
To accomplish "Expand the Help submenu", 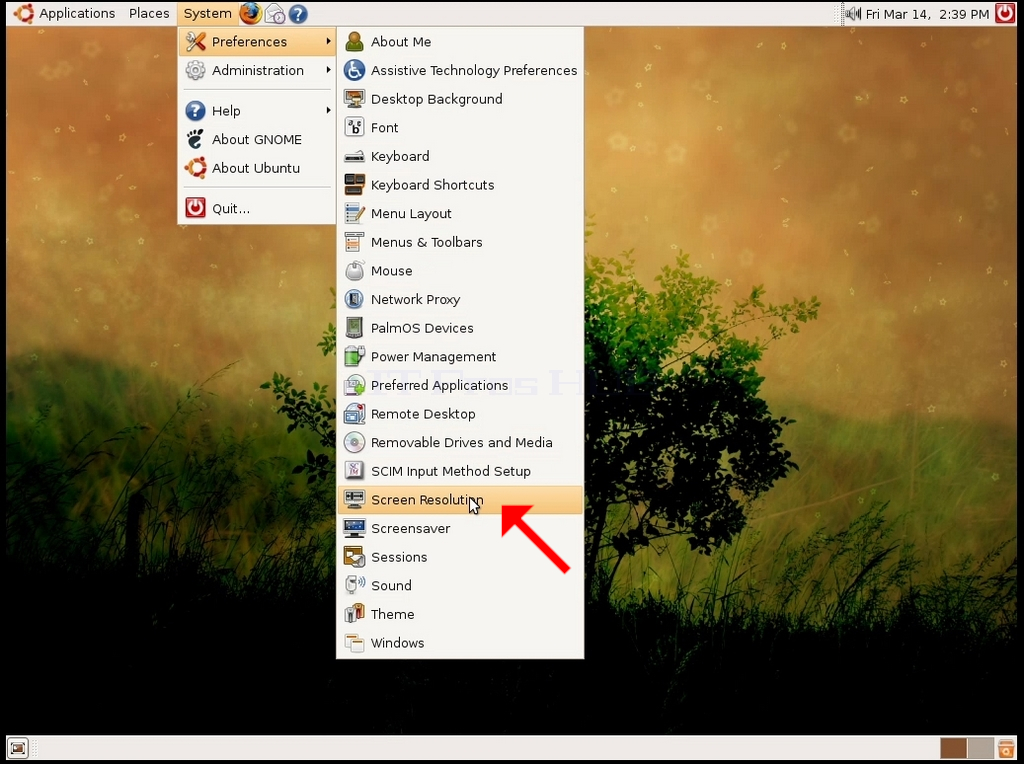I will (257, 110).
